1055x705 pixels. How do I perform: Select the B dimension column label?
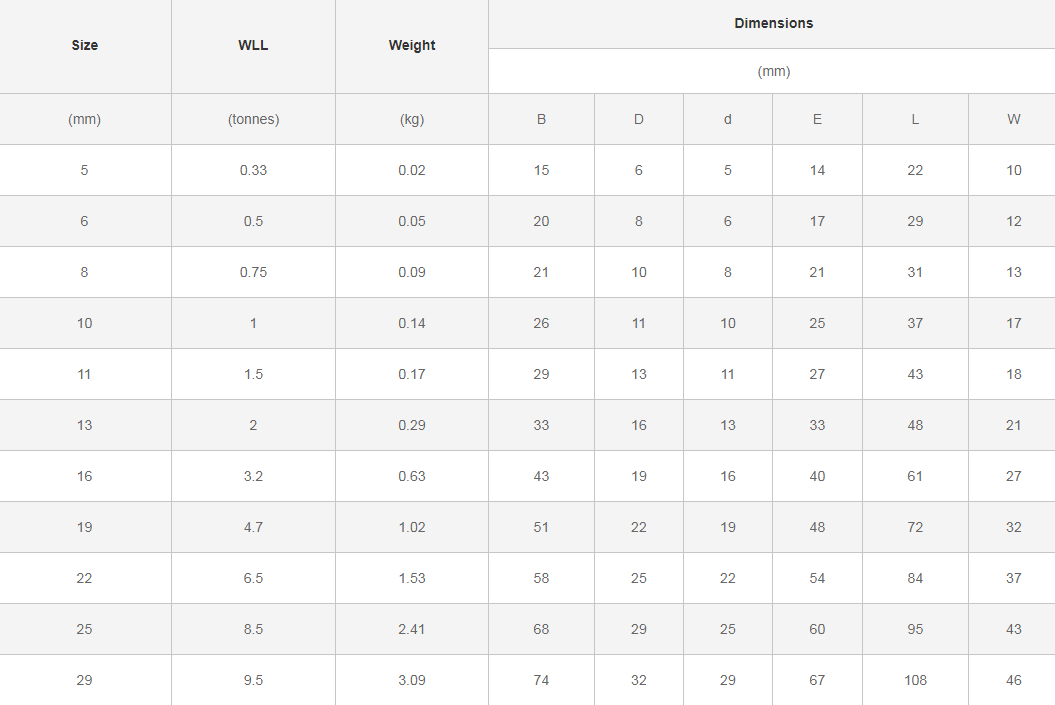click(x=541, y=119)
